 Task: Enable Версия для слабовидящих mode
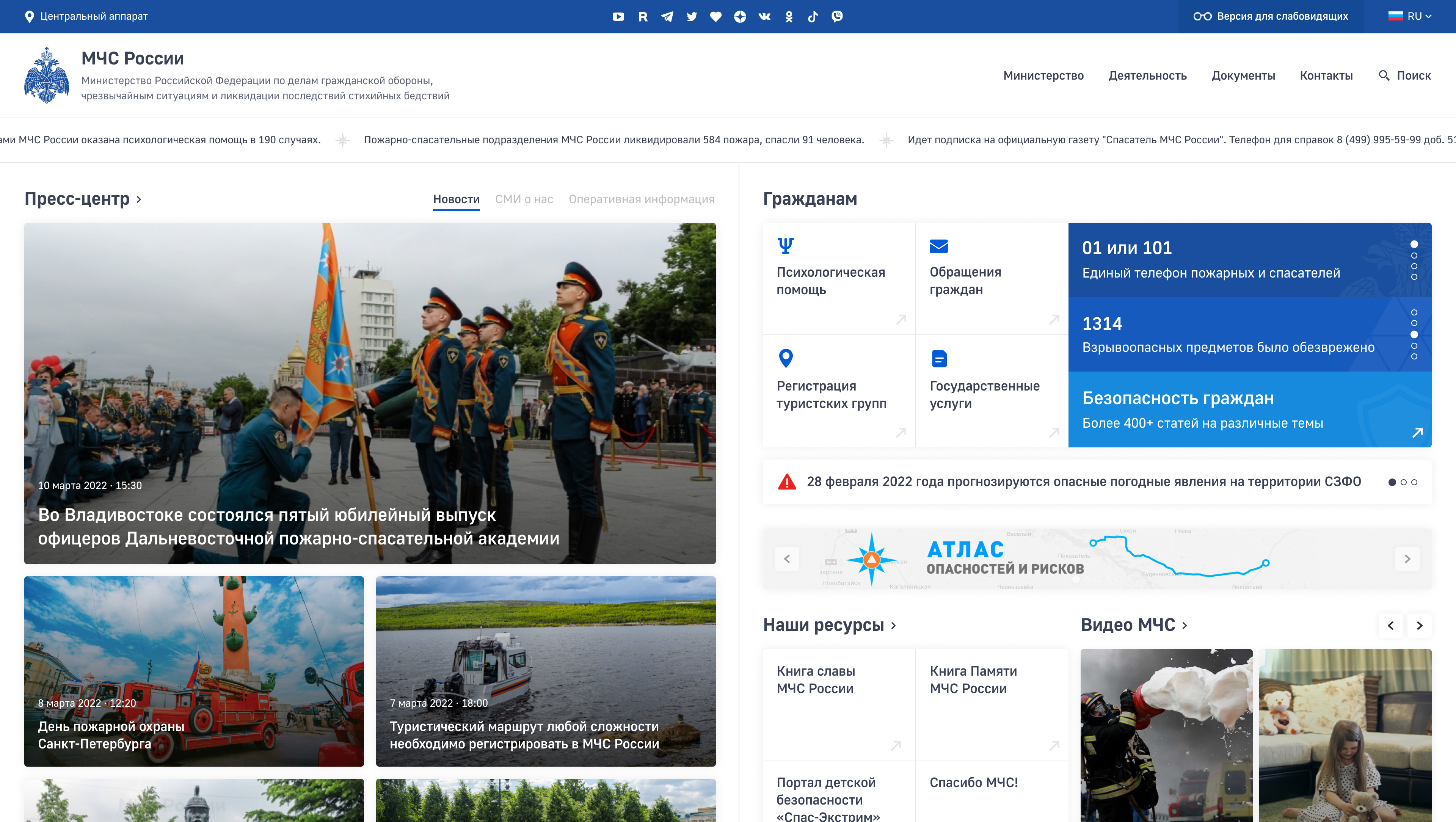pos(1271,16)
